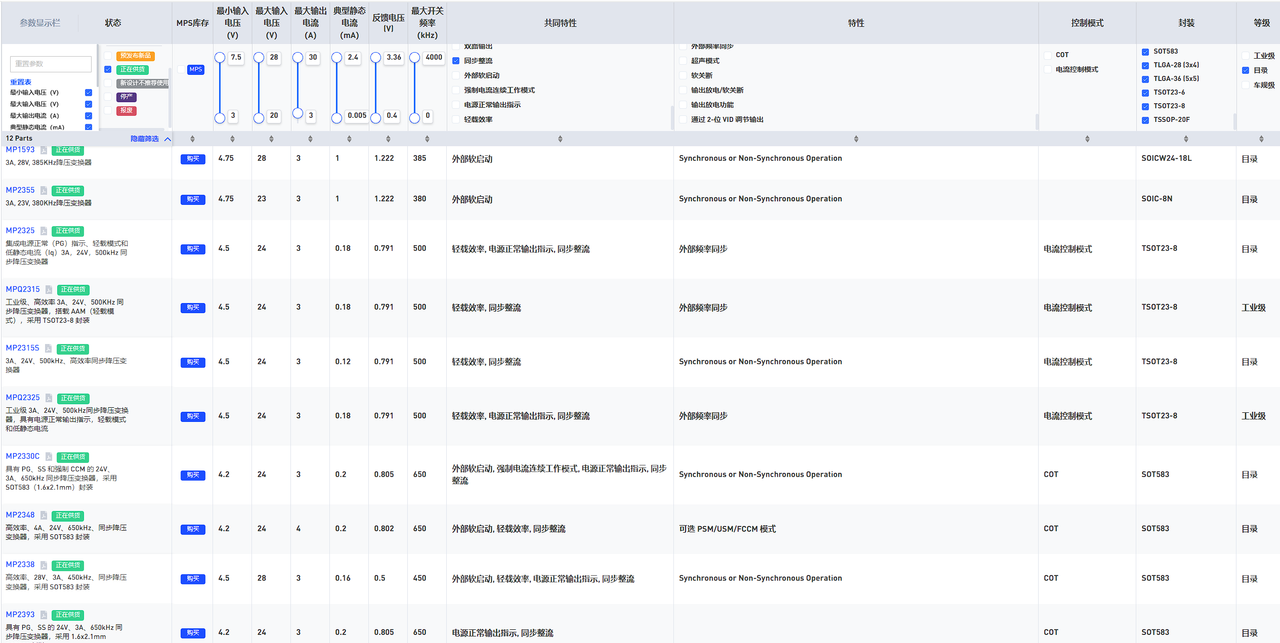Open the MP1593 part link
1280x643 pixels.
20,150
